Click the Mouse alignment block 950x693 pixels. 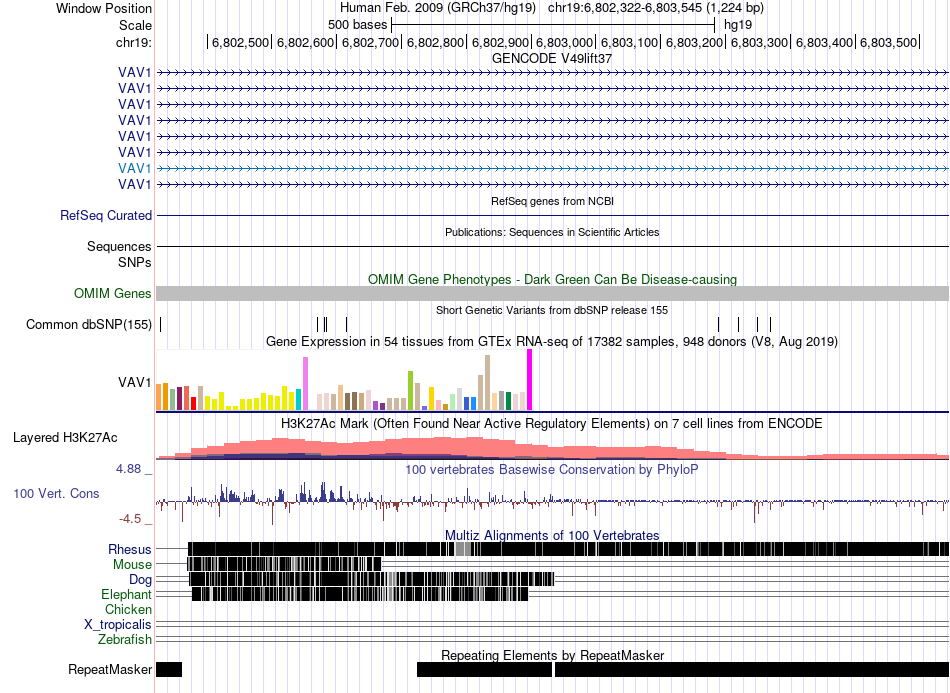[284, 564]
